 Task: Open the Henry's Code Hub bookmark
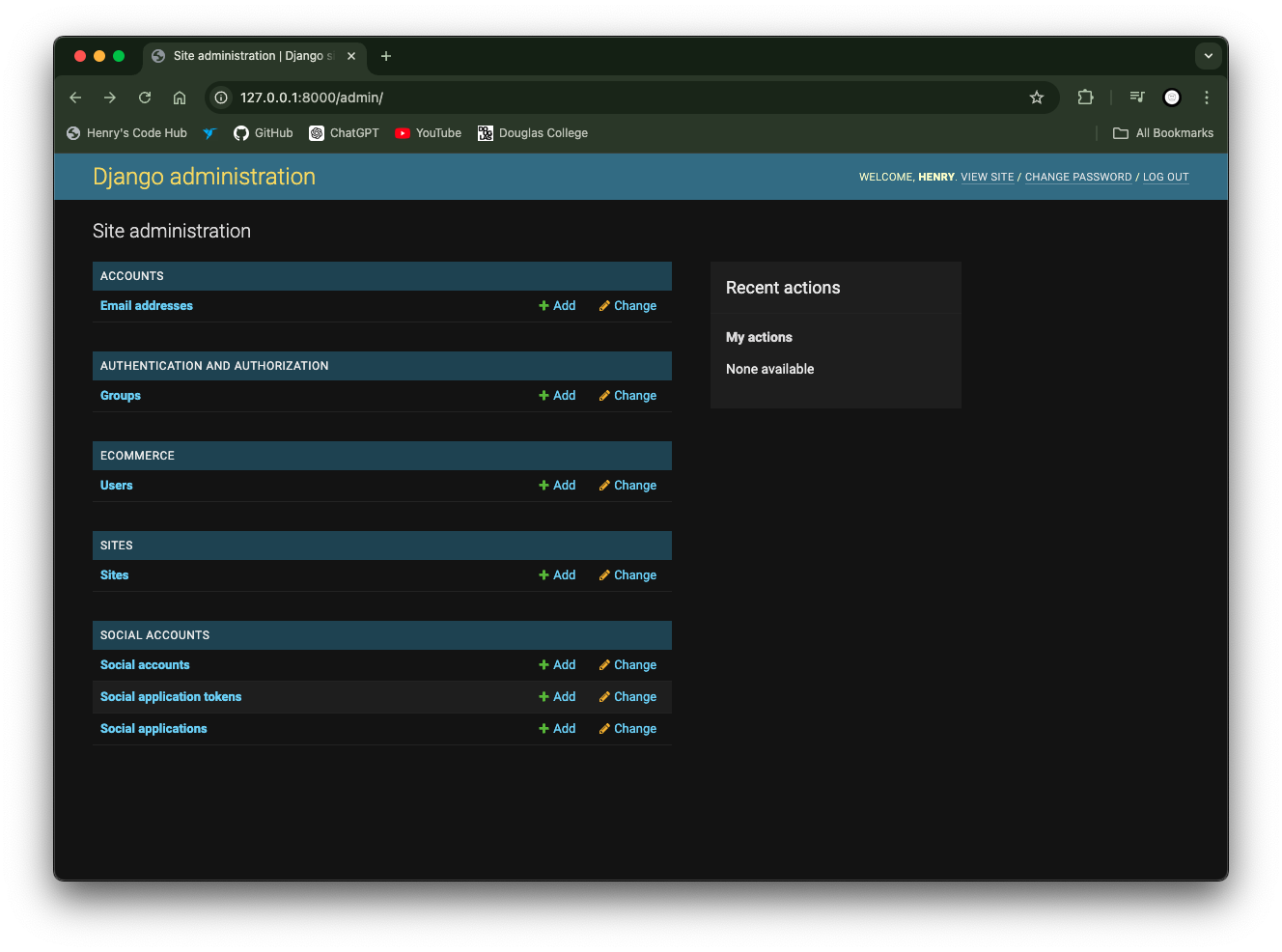(x=126, y=133)
